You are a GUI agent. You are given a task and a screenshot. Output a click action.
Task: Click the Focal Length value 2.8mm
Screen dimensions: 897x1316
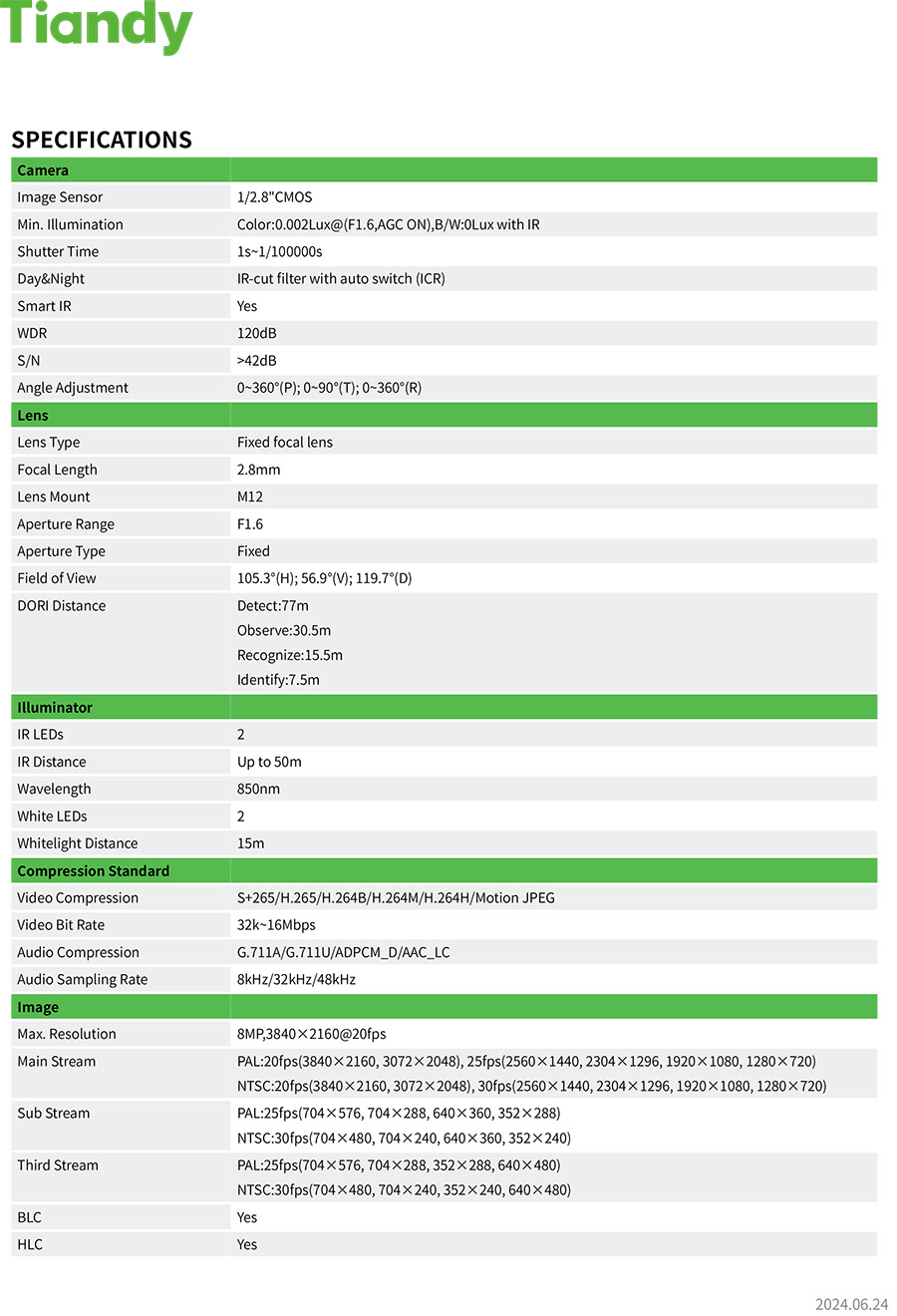point(259,470)
